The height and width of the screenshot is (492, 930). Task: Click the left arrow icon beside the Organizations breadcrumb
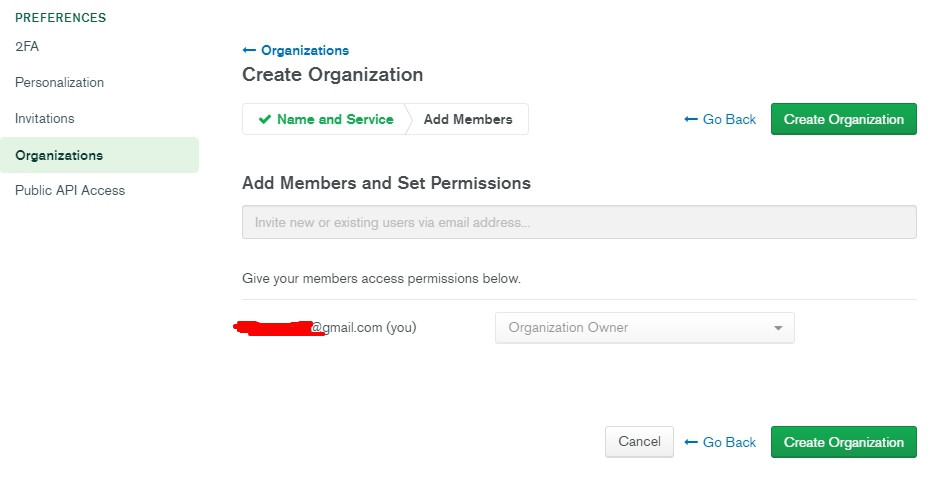(x=249, y=50)
